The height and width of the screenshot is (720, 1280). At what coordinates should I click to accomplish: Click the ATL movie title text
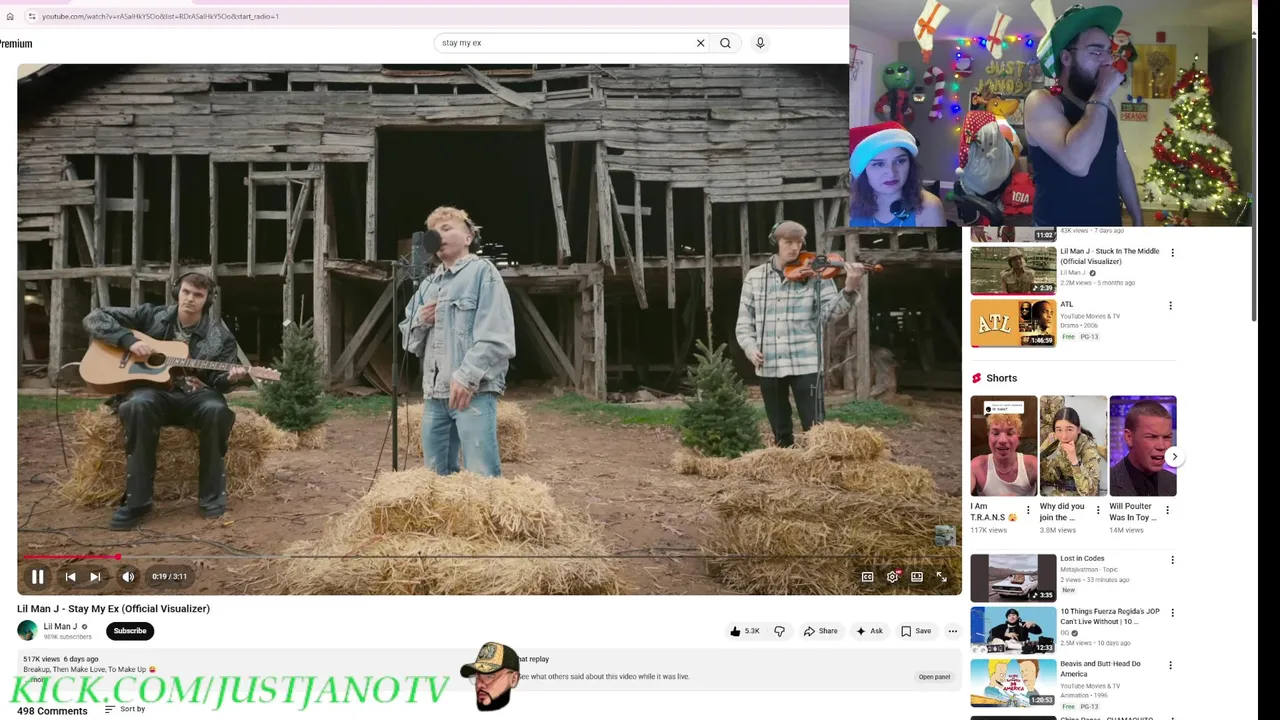tap(1067, 305)
